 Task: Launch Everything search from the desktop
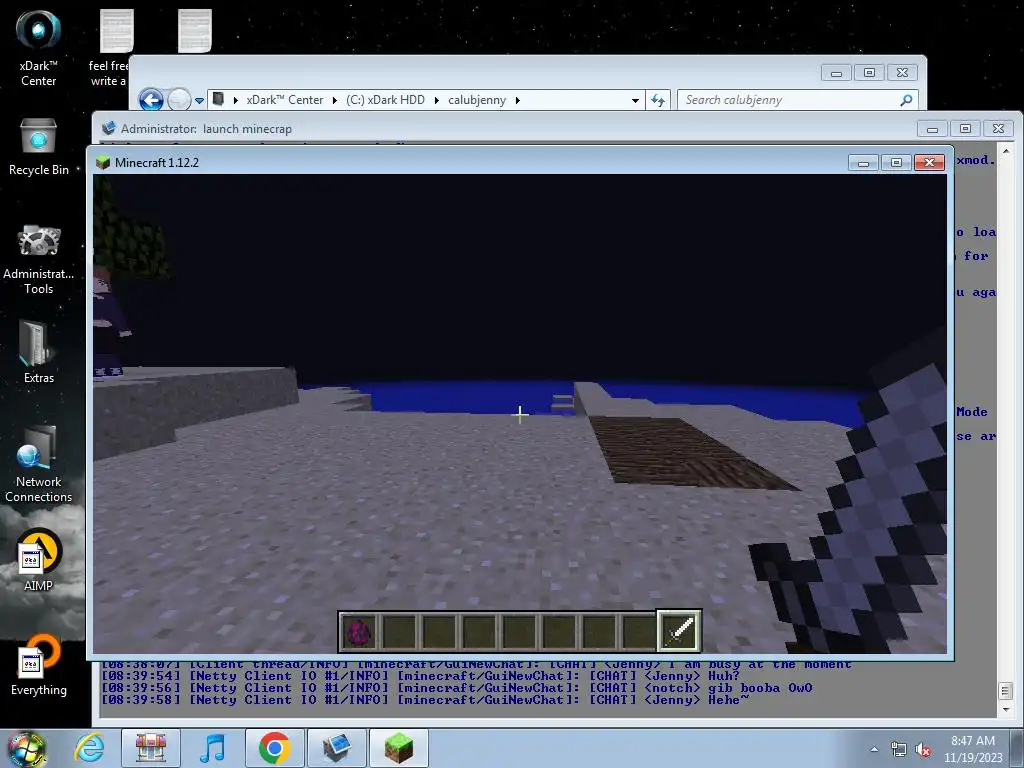click(x=39, y=665)
